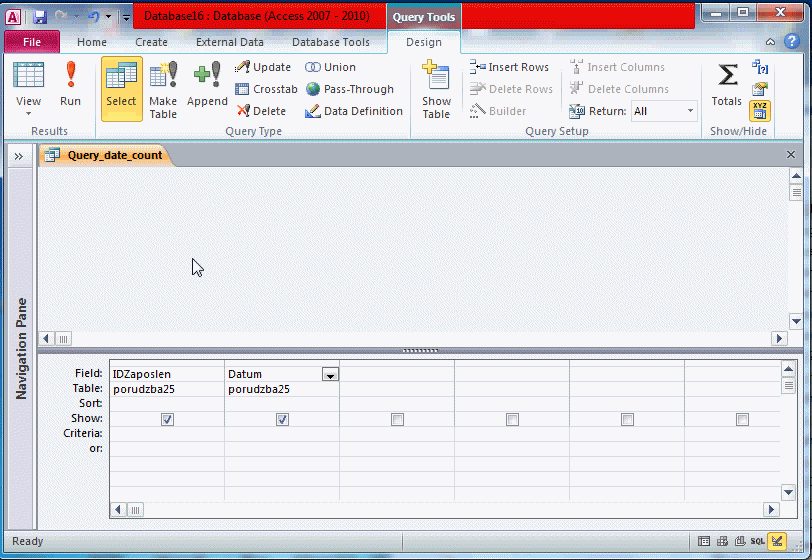Uncheck Show box for Datum column
Screen dimensions: 812x560
click(282, 419)
